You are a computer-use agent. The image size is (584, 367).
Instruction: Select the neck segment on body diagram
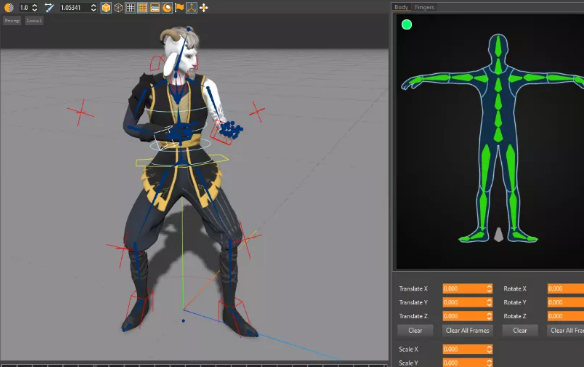pos(498,66)
